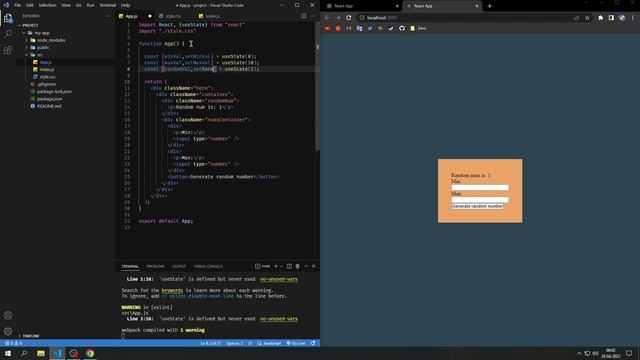
Task: Open the Chrome three-dot menu
Action: pos(633,18)
